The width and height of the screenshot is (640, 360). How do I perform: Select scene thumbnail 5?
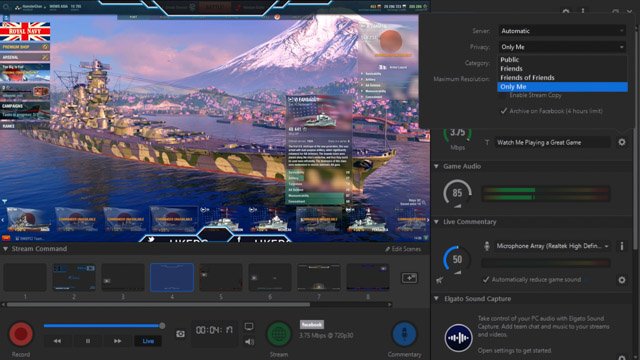tap(221, 277)
